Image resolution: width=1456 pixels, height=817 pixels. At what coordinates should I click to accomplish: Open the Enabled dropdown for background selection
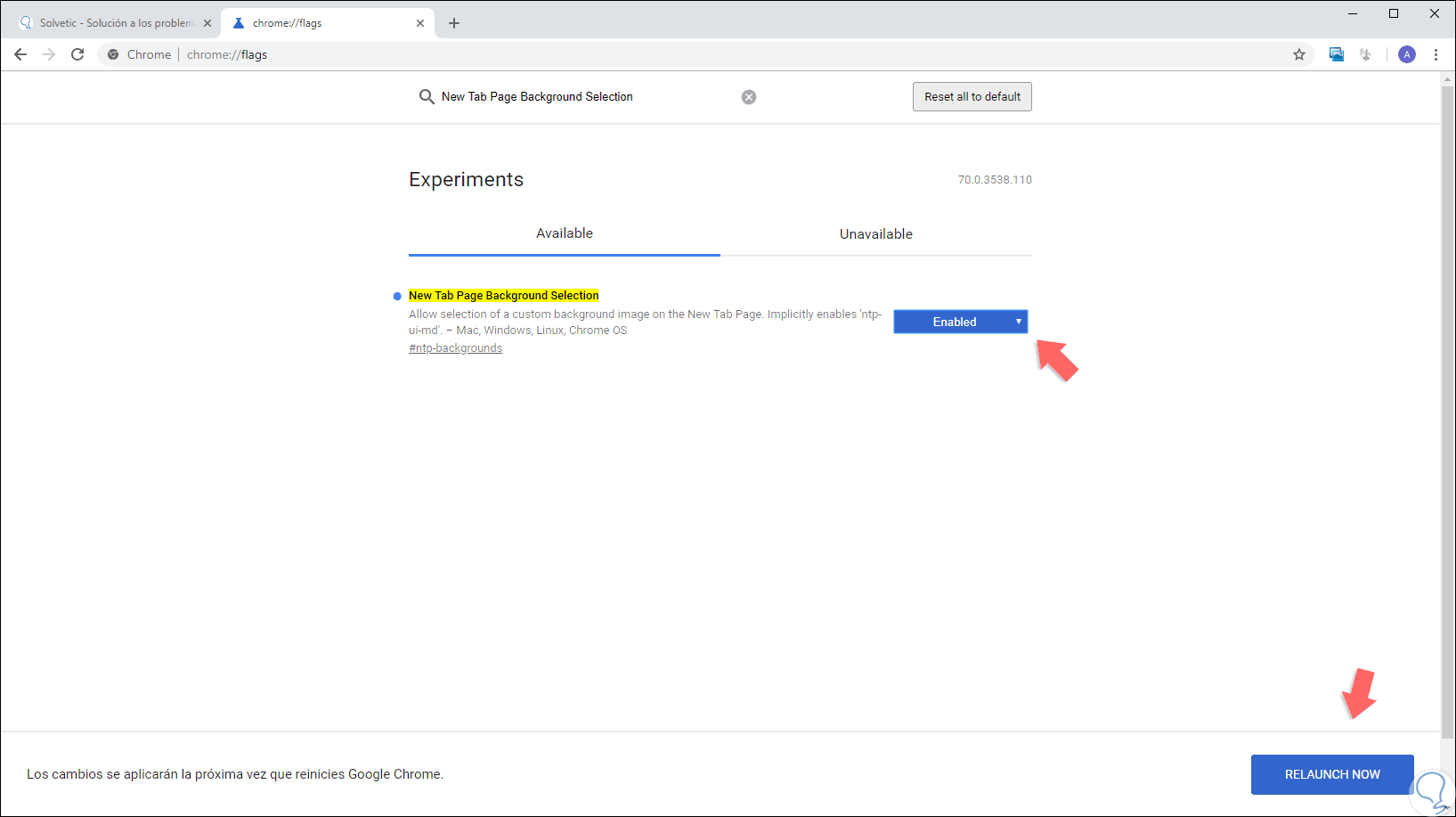pyautogui.click(x=961, y=322)
